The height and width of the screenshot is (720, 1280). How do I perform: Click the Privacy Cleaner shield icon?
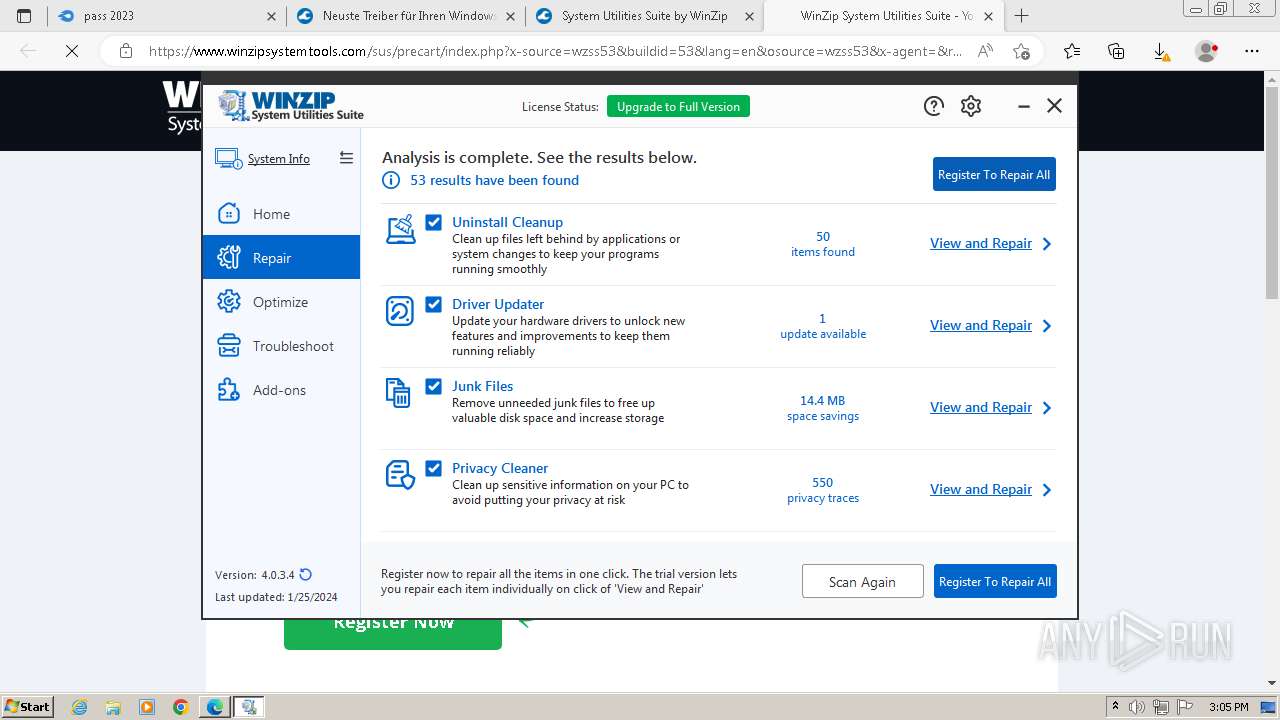pyautogui.click(x=400, y=475)
